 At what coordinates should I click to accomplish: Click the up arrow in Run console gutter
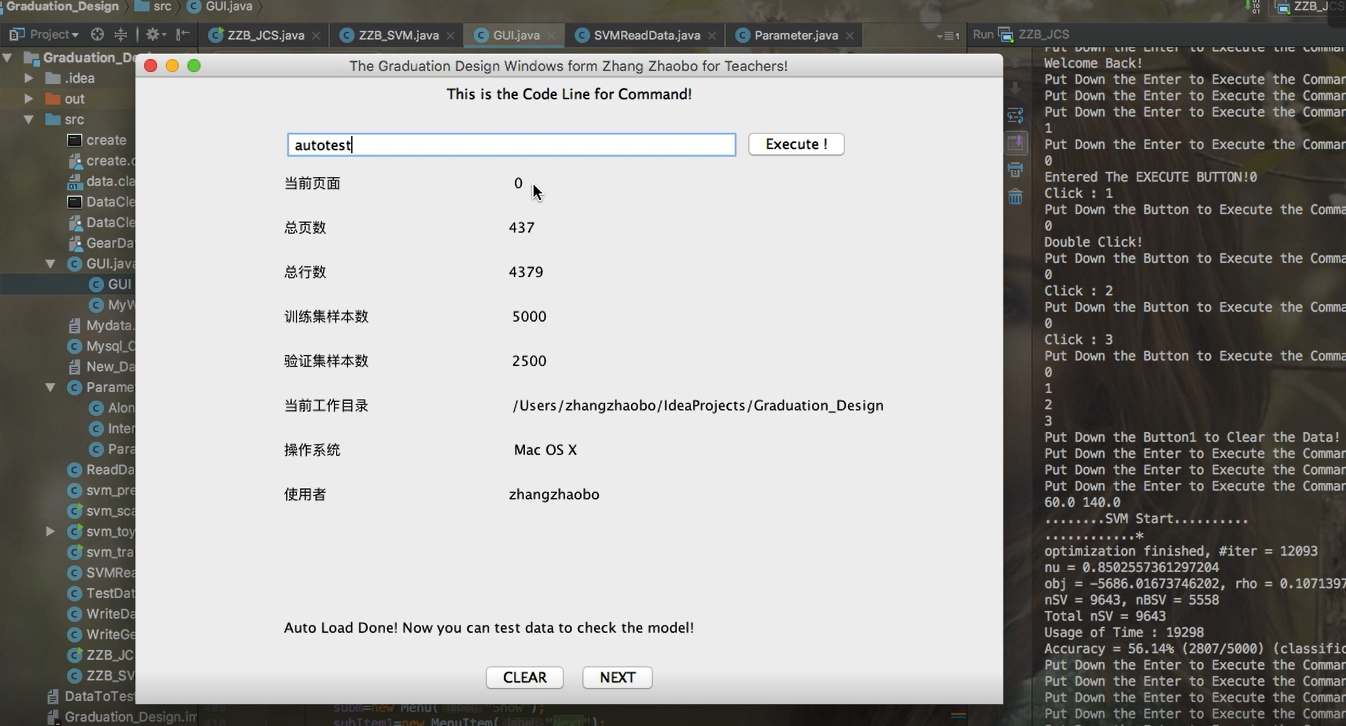1015,62
